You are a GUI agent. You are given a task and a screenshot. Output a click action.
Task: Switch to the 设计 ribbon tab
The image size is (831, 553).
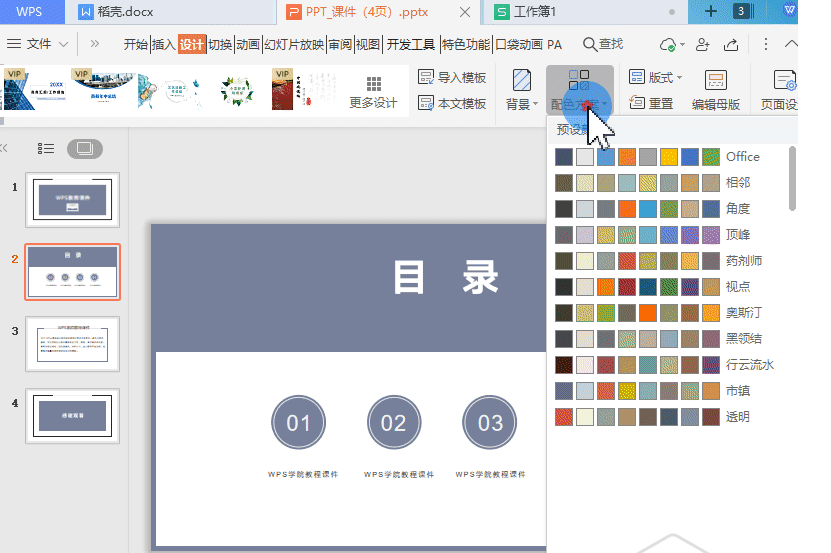191,44
